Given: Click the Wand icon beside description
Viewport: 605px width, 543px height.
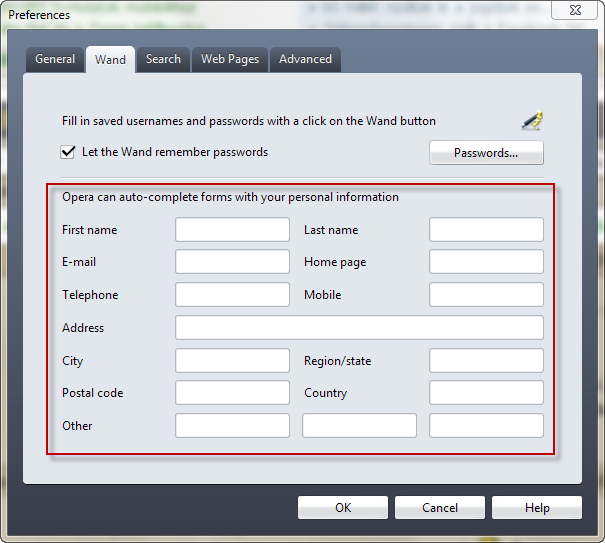Looking at the screenshot, I should (x=533, y=120).
